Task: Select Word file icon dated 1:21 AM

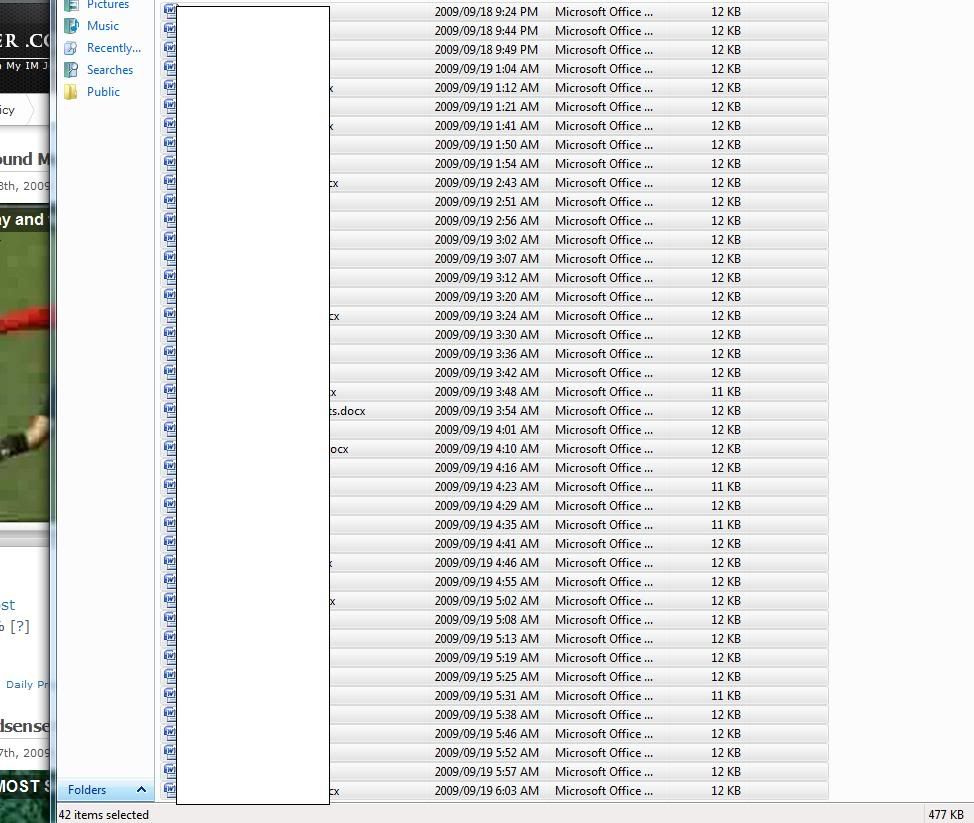Action: coord(169,105)
